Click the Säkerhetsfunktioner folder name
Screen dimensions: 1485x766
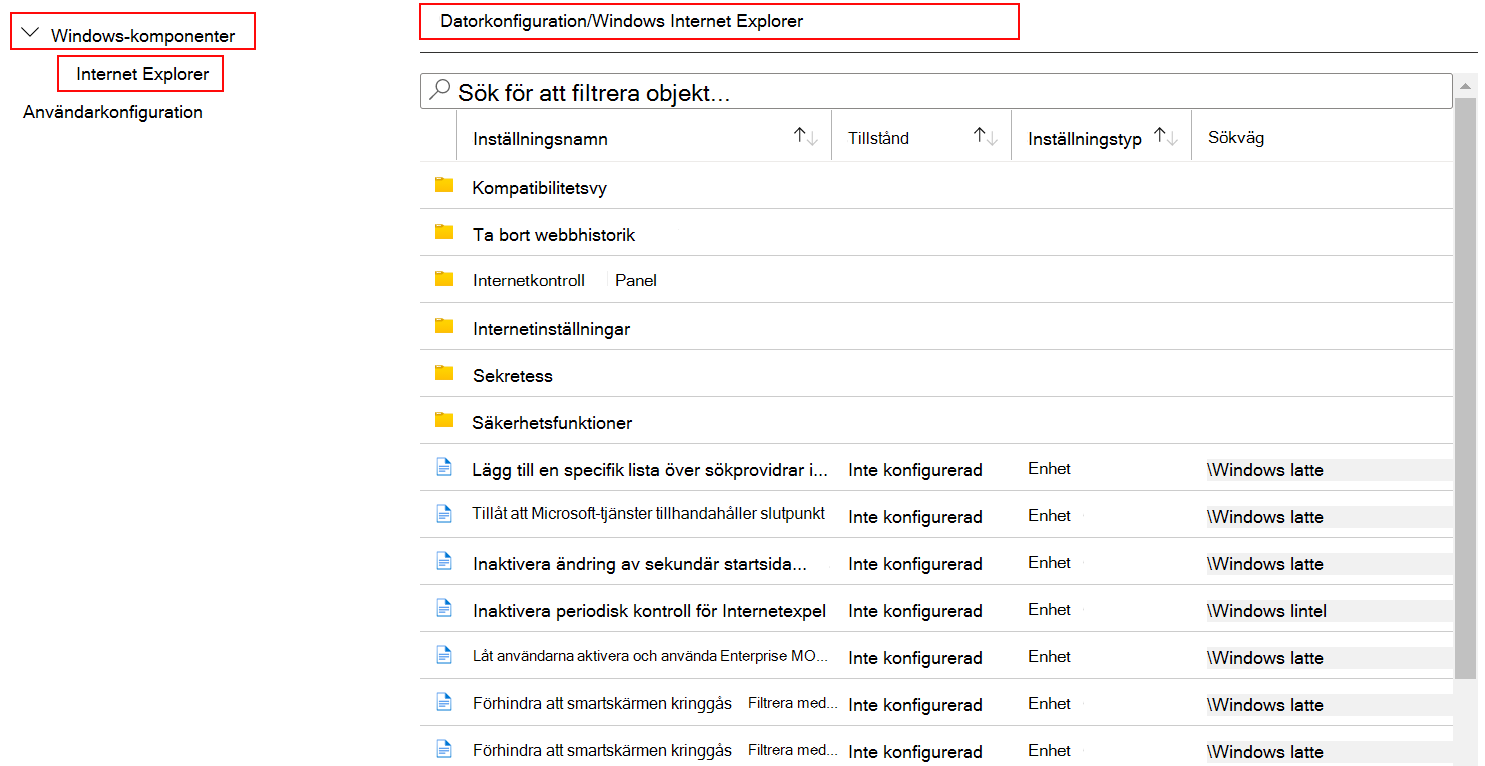[552, 423]
